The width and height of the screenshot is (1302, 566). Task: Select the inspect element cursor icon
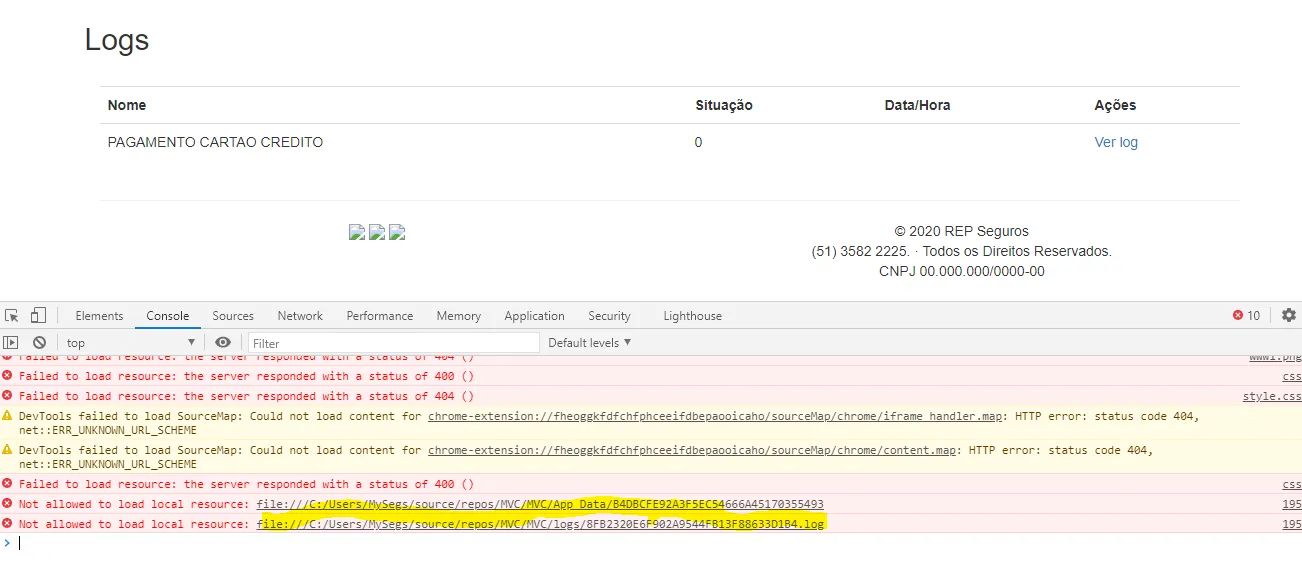12,315
